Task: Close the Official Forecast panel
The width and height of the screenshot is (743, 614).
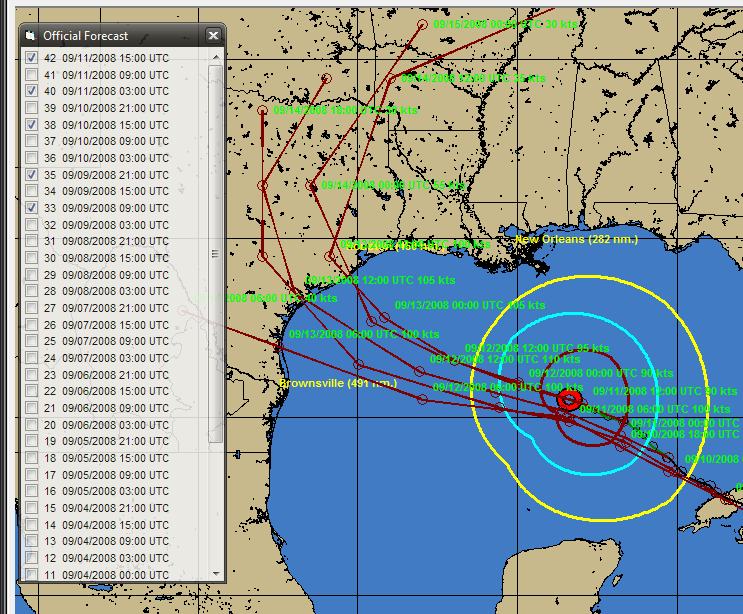Action: [x=213, y=35]
